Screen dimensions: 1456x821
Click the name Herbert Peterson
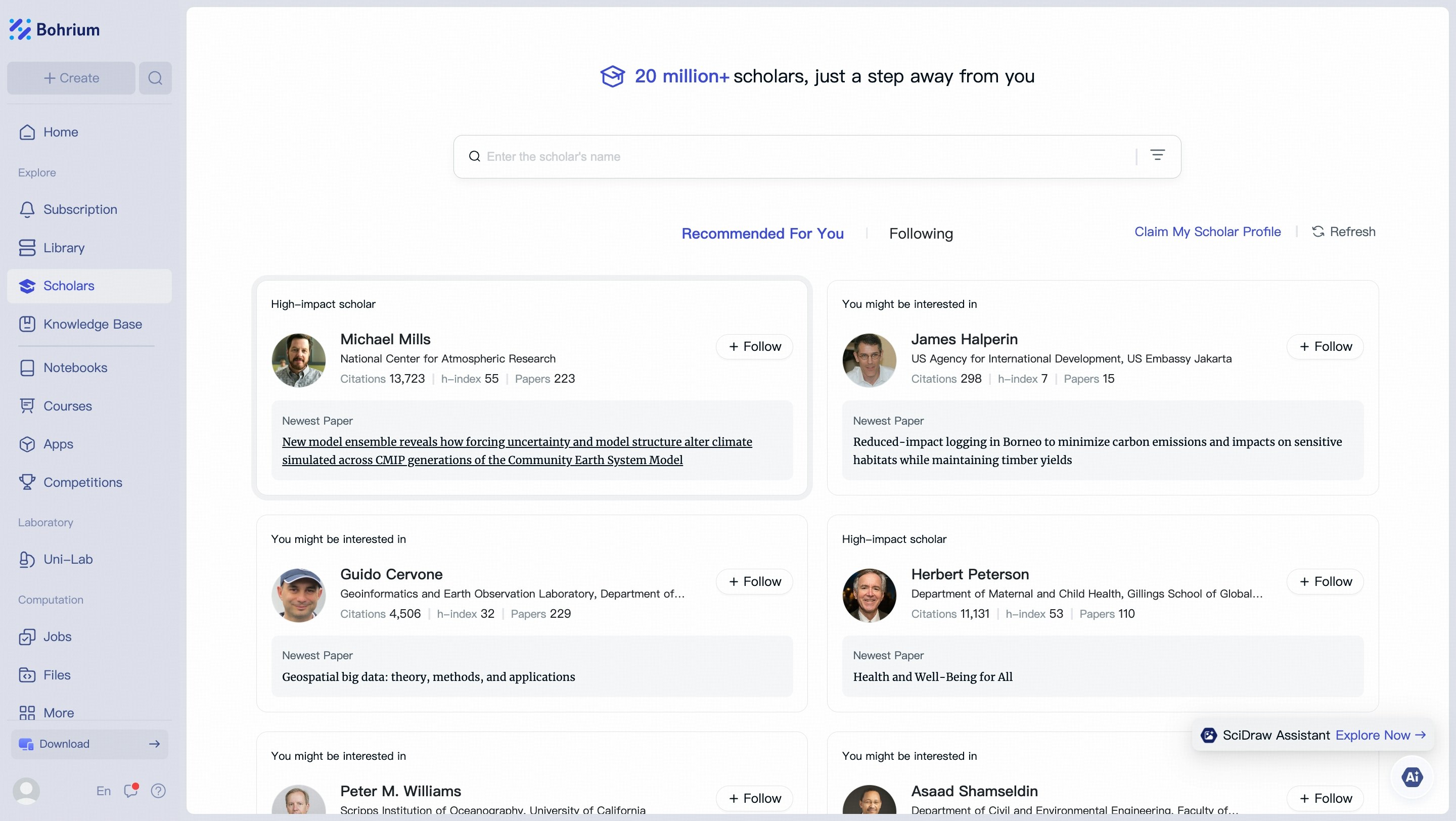point(970,574)
